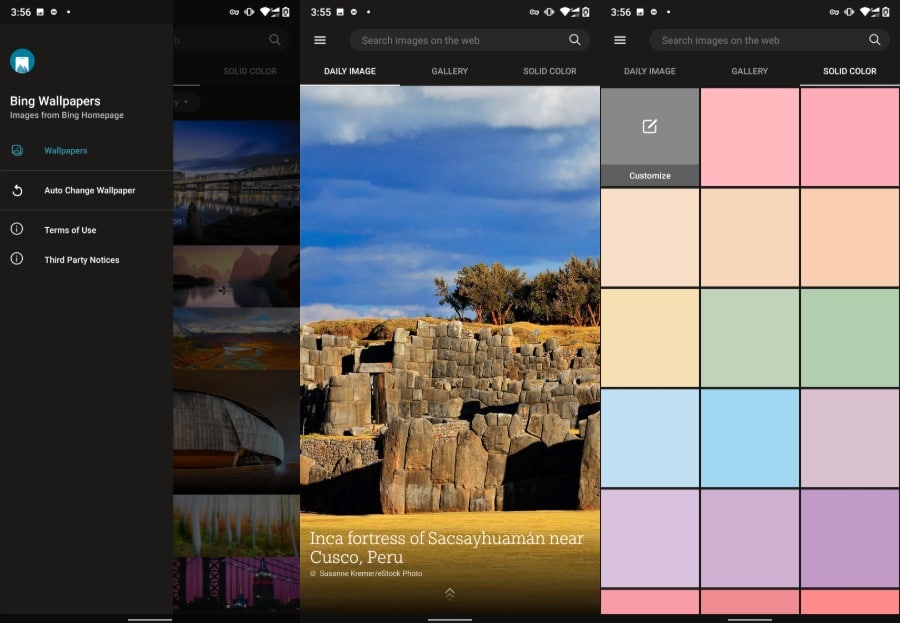Click the Wallpapers picture icon in drawer
Screen dimensions: 900x623
pos(17,150)
